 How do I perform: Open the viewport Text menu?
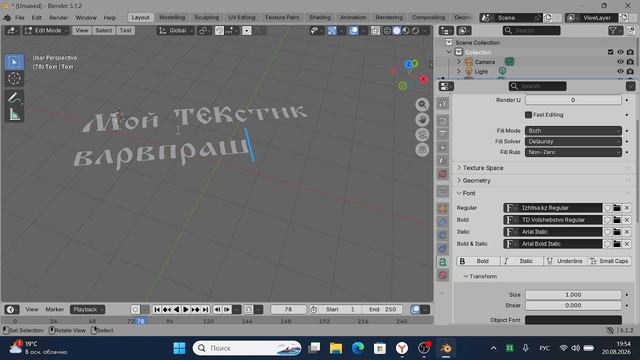click(x=125, y=31)
